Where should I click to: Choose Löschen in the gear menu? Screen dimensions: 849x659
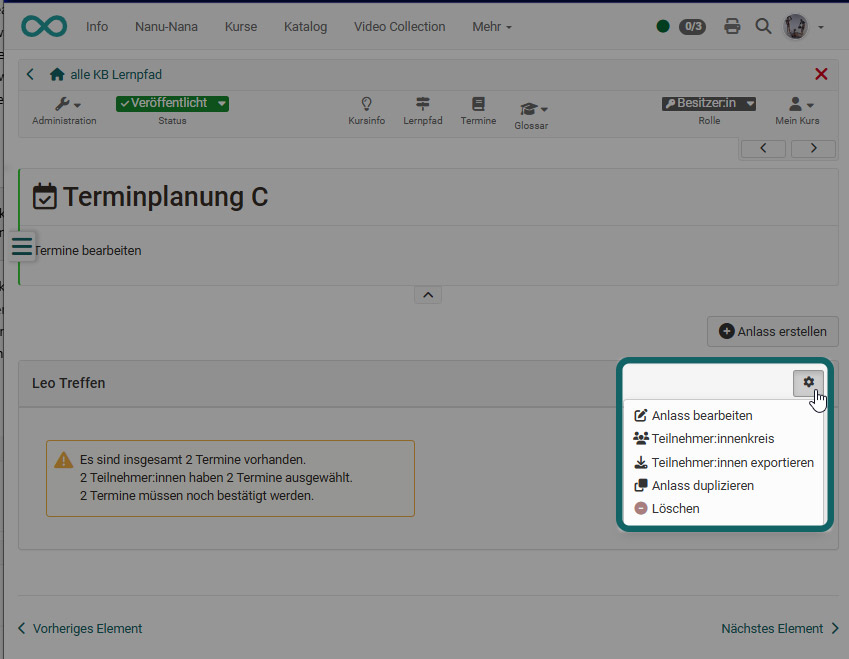[667, 508]
